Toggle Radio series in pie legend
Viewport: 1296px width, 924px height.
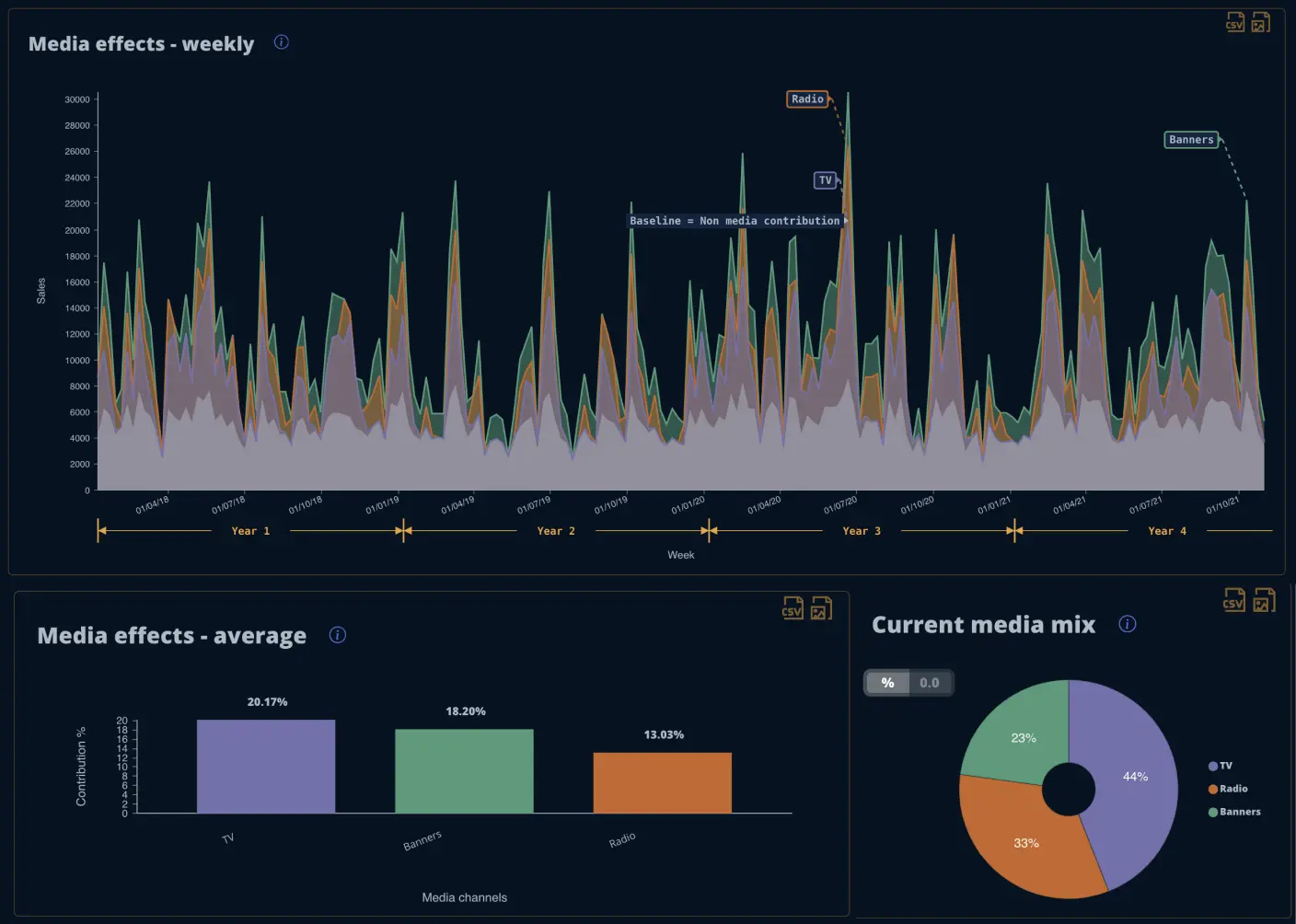1228,789
